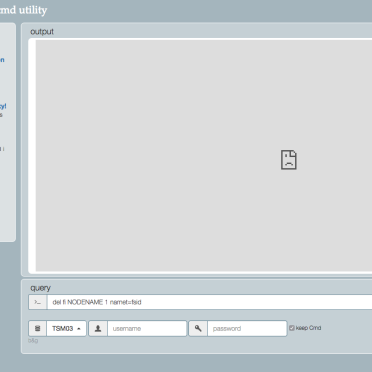
Task: Open the TSM03 server dropdown
Action: [66, 328]
